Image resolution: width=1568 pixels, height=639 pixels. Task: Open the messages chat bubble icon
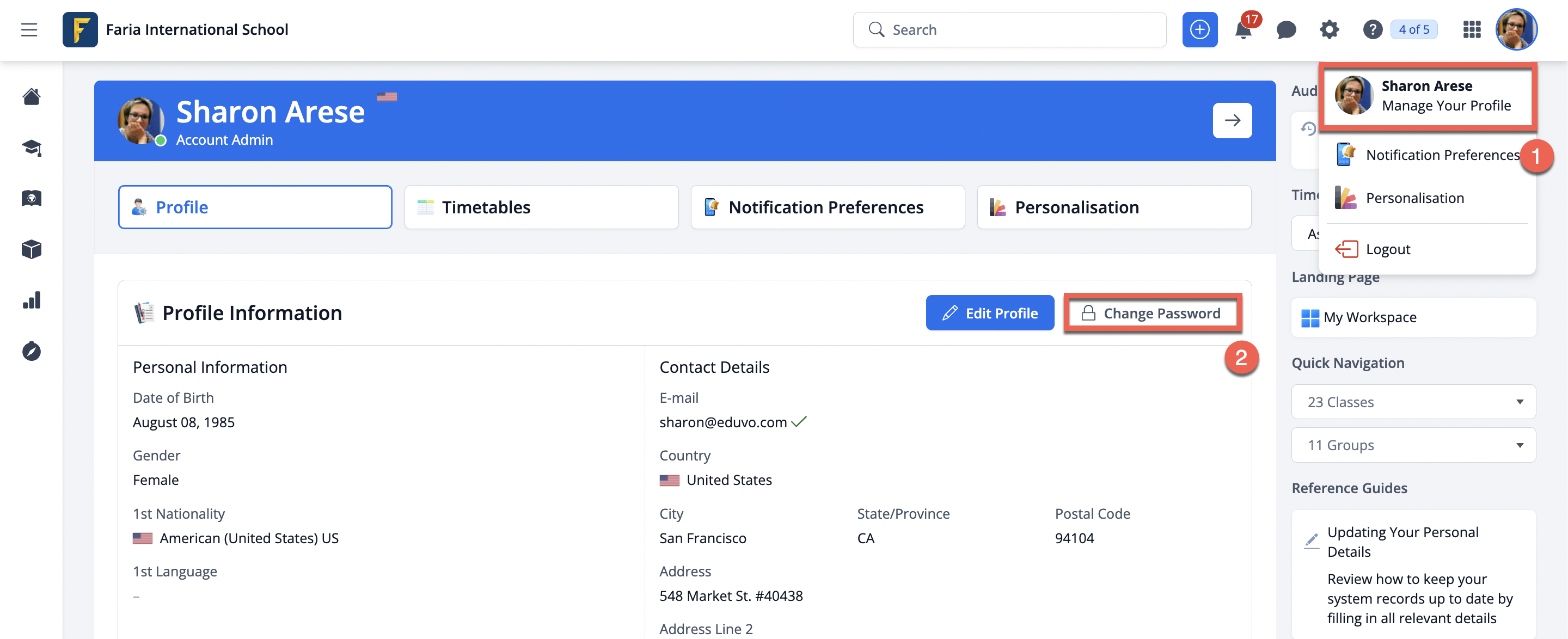pyautogui.click(x=1285, y=30)
